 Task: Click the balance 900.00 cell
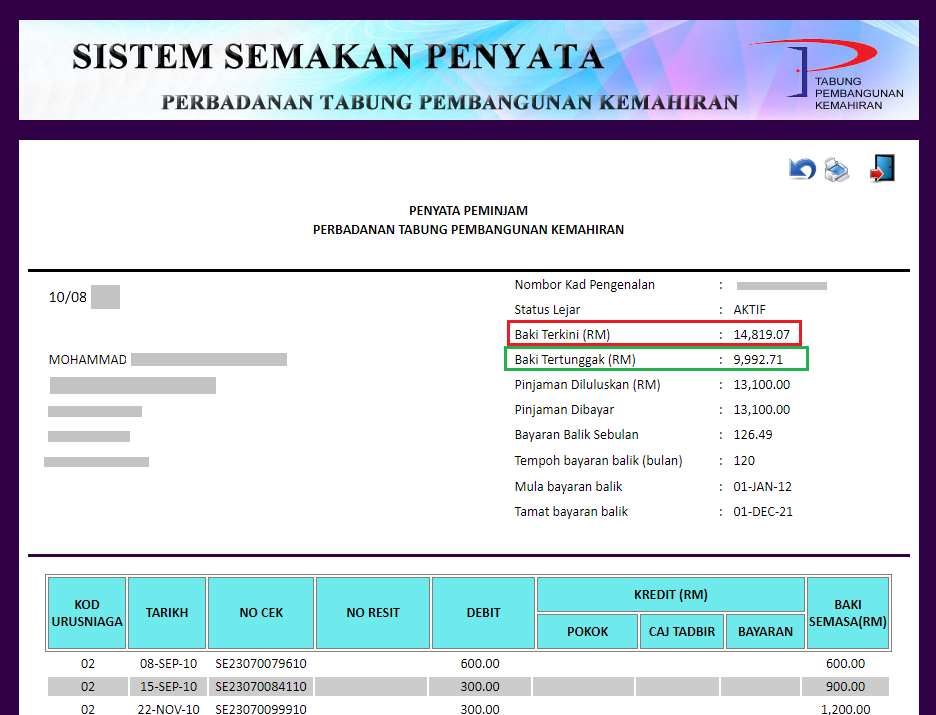tap(845, 686)
